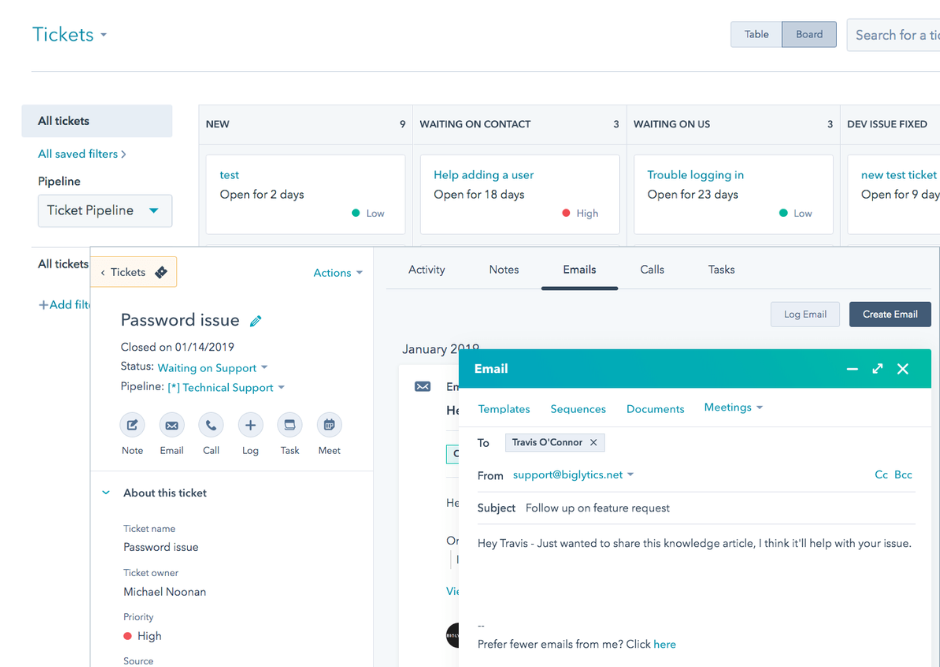Image resolution: width=940 pixels, height=667 pixels.
Task: Switch to the Notes tab
Action: (x=504, y=270)
